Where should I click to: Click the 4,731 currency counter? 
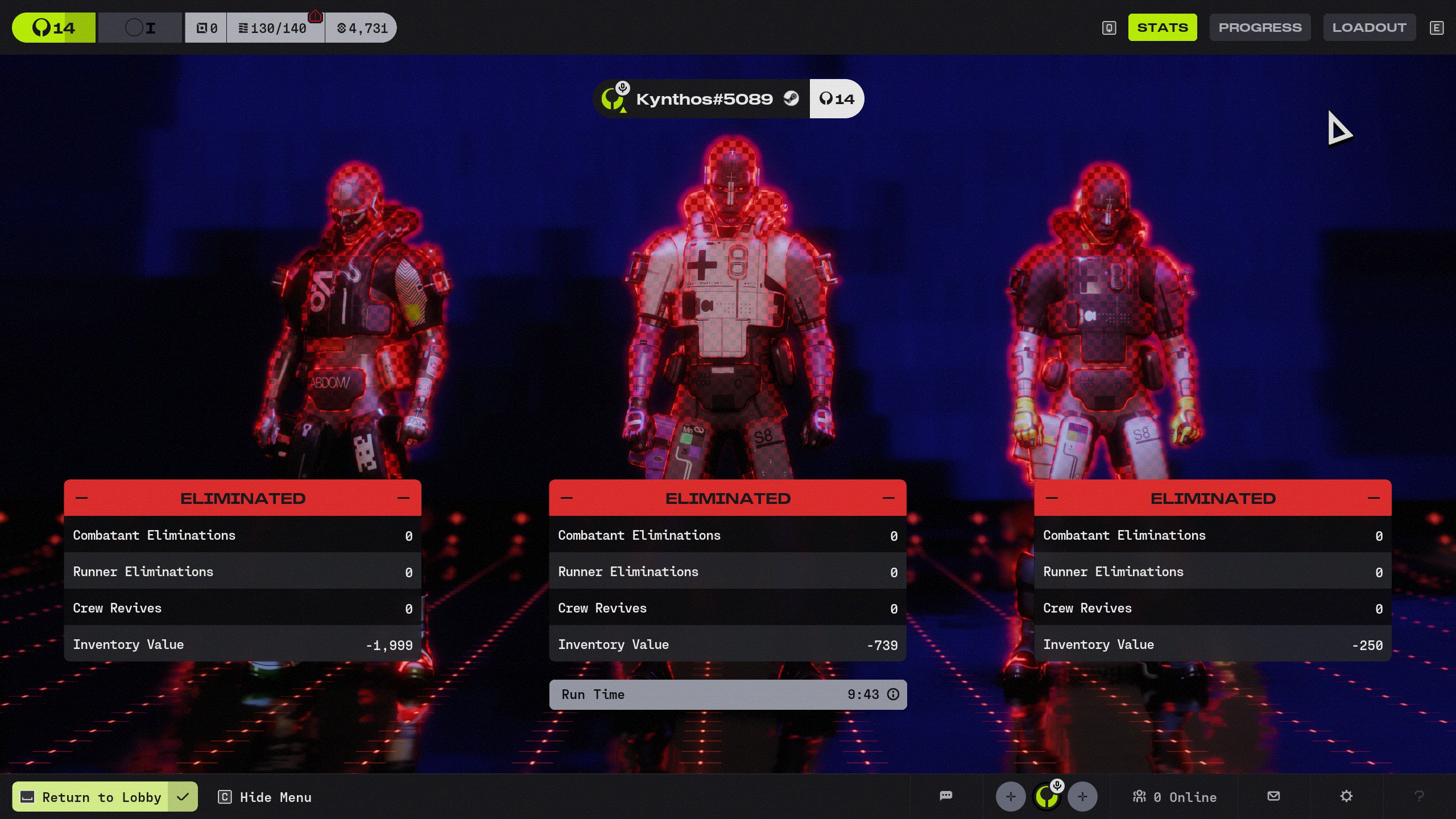(x=362, y=28)
